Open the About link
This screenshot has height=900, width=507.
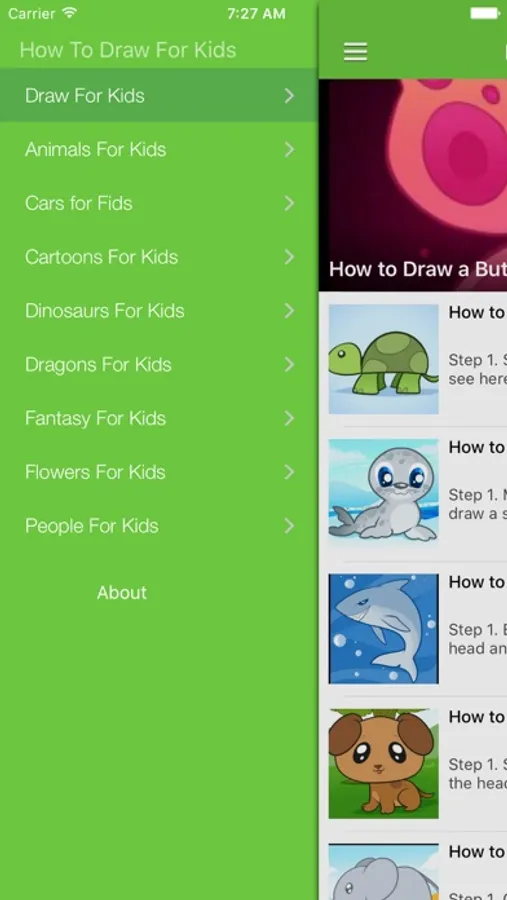point(122,592)
